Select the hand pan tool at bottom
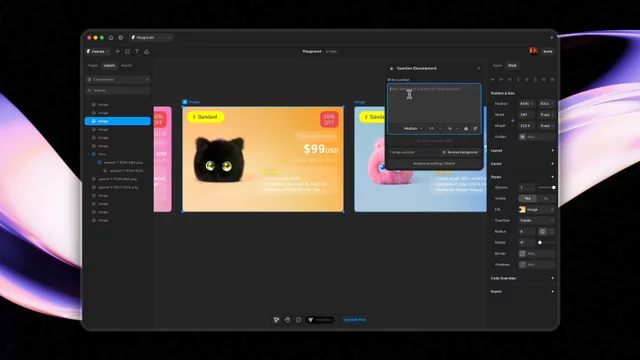 pyautogui.click(x=287, y=320)
